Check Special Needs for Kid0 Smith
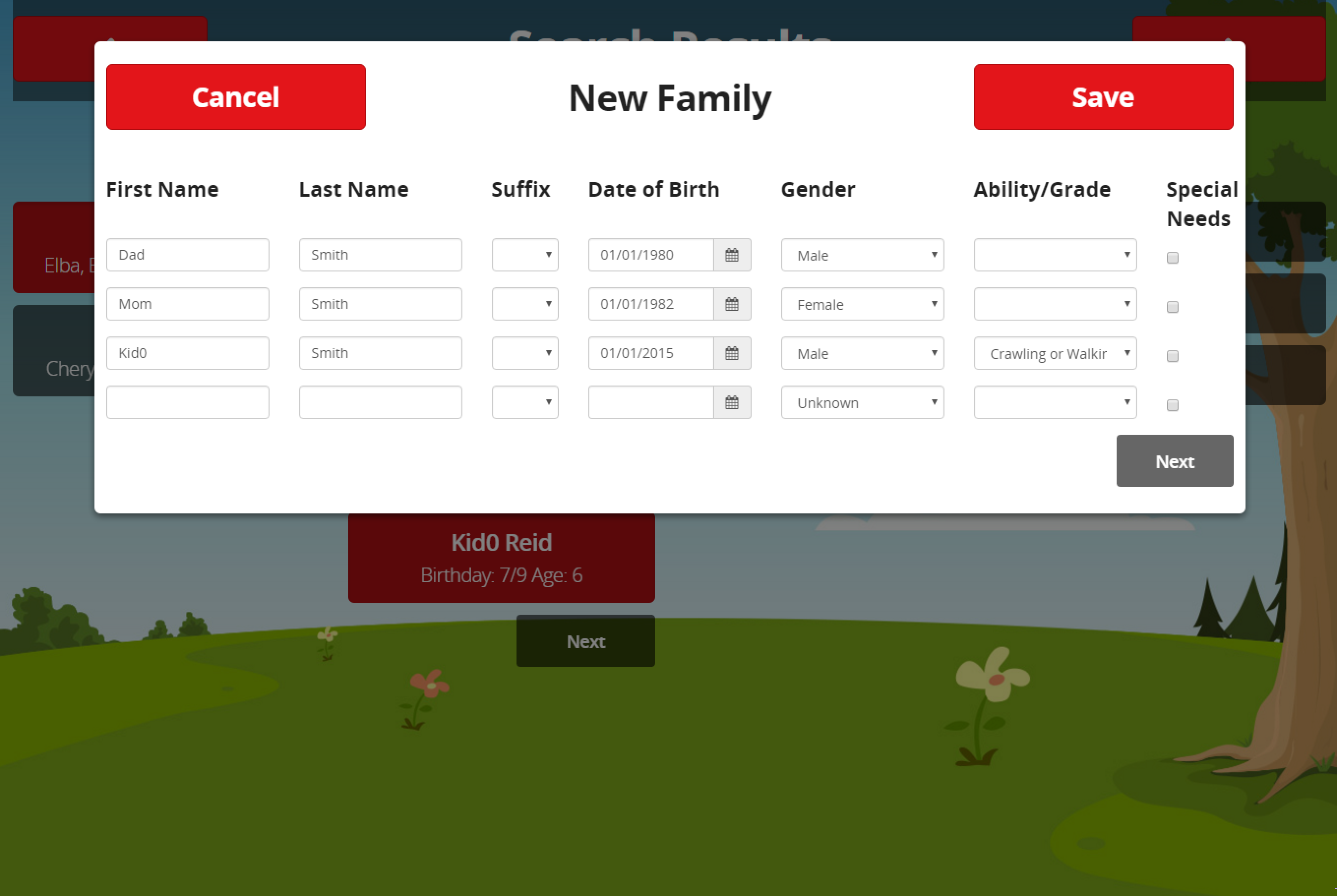The height and width of the screenshot is (896, 1337). pos(1172,356)
